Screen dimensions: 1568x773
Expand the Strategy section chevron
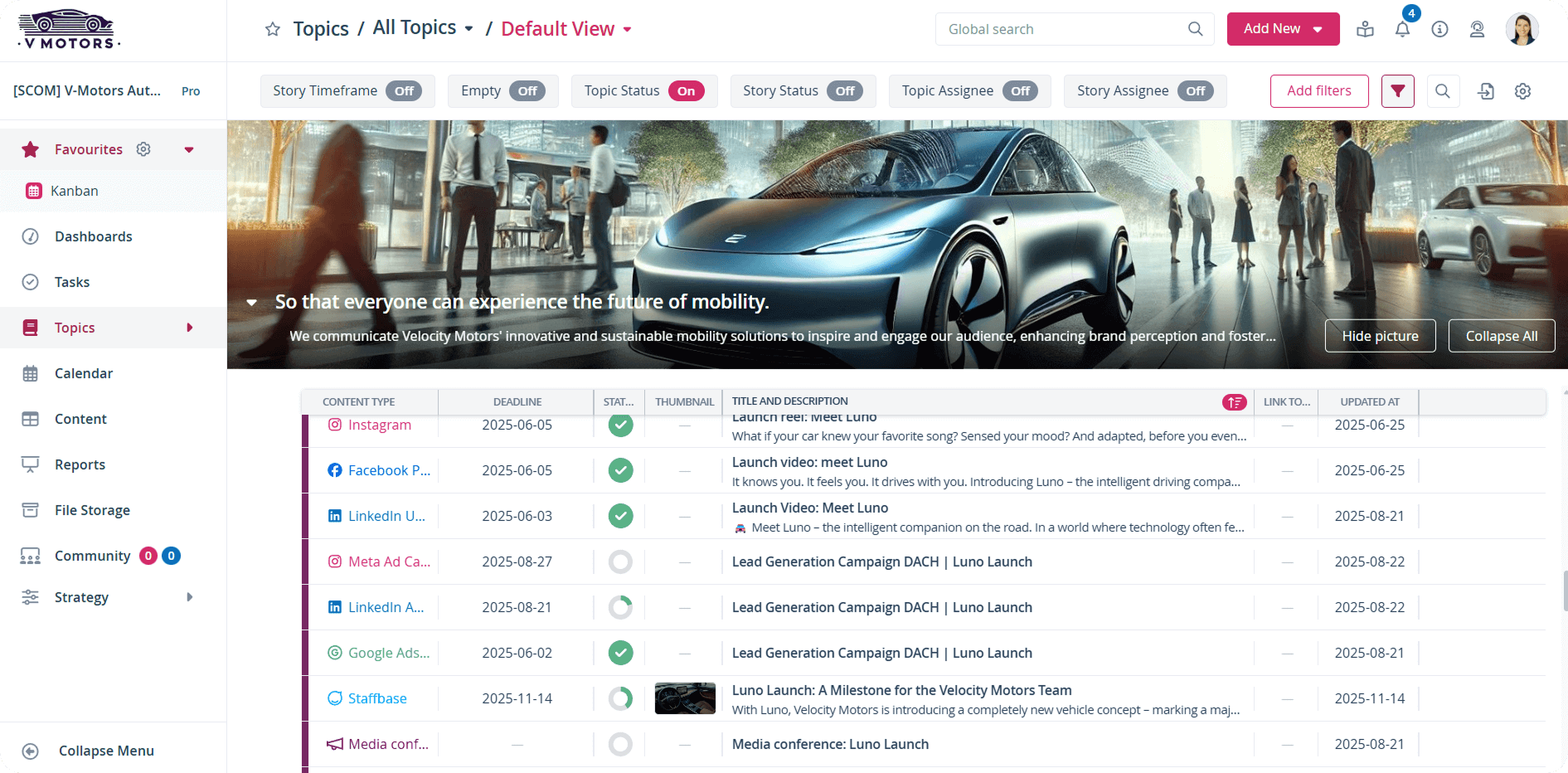tap(189, 597)
